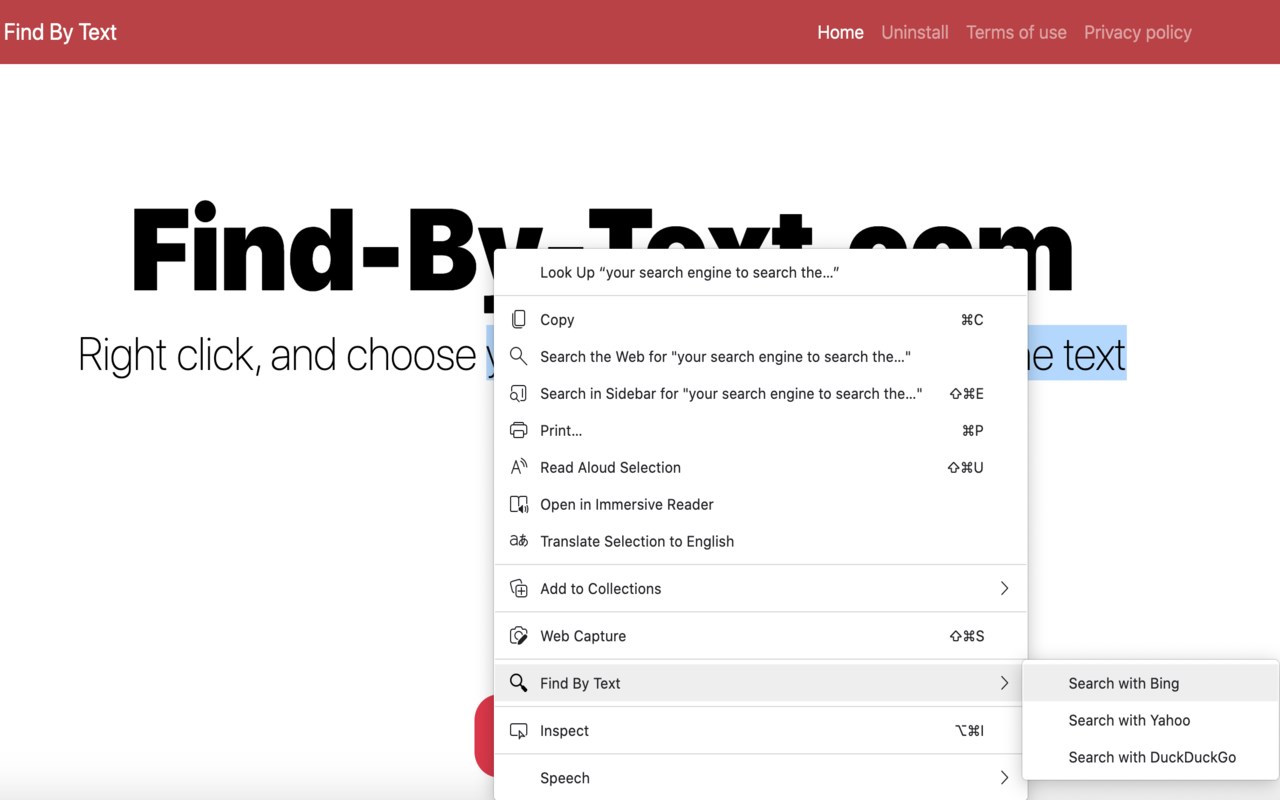Viewport: 1280px width, 800px height.
Task: Expand the Find By Text submenu arrow
Action: pyautogui.click(x=1004, y=683)
